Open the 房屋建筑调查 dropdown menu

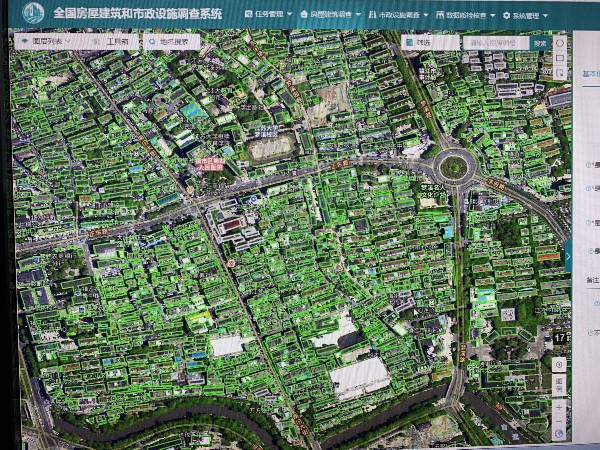pyautogui.click(x=335, y=16)
